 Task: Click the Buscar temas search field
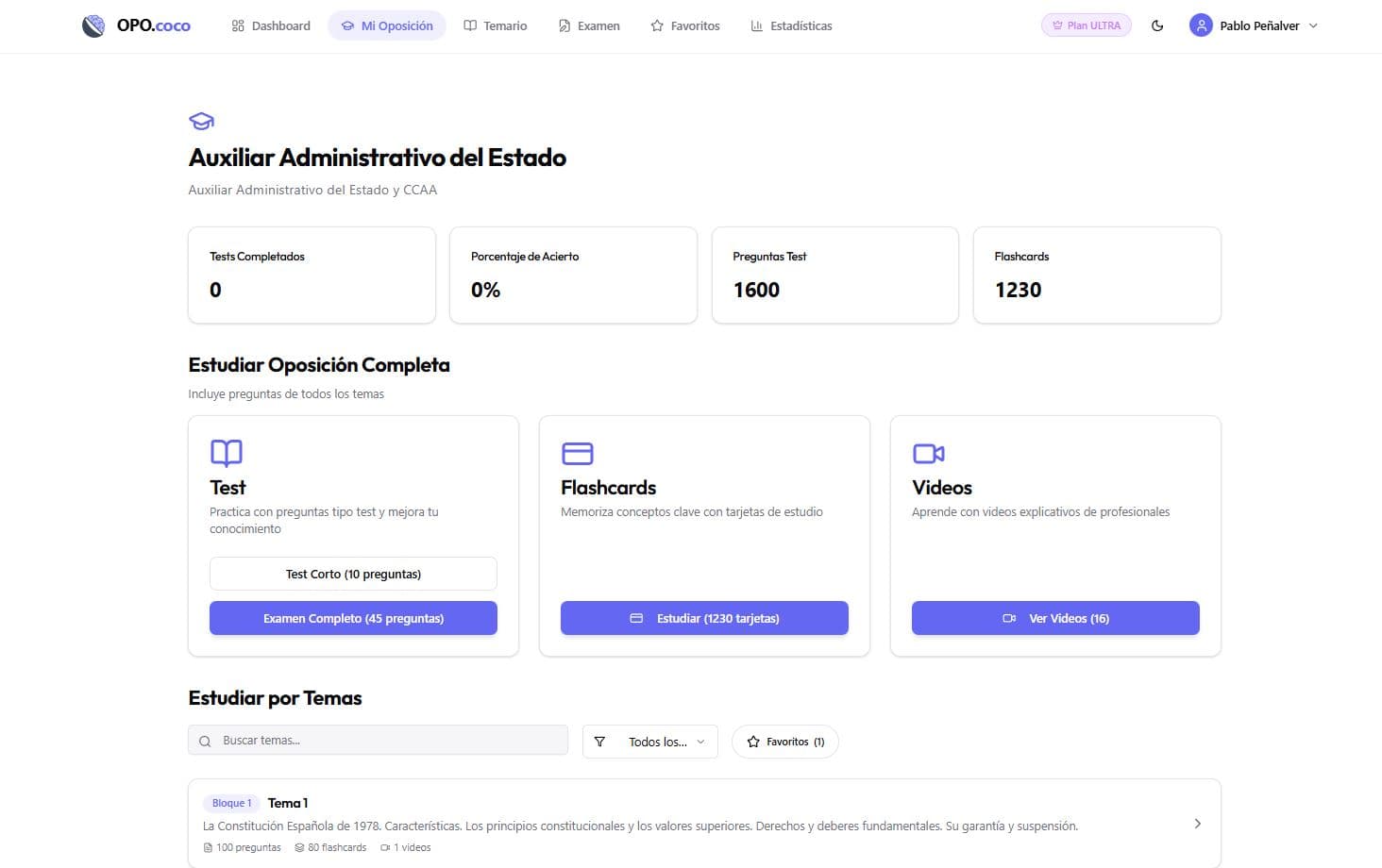[x=387, y=741]
